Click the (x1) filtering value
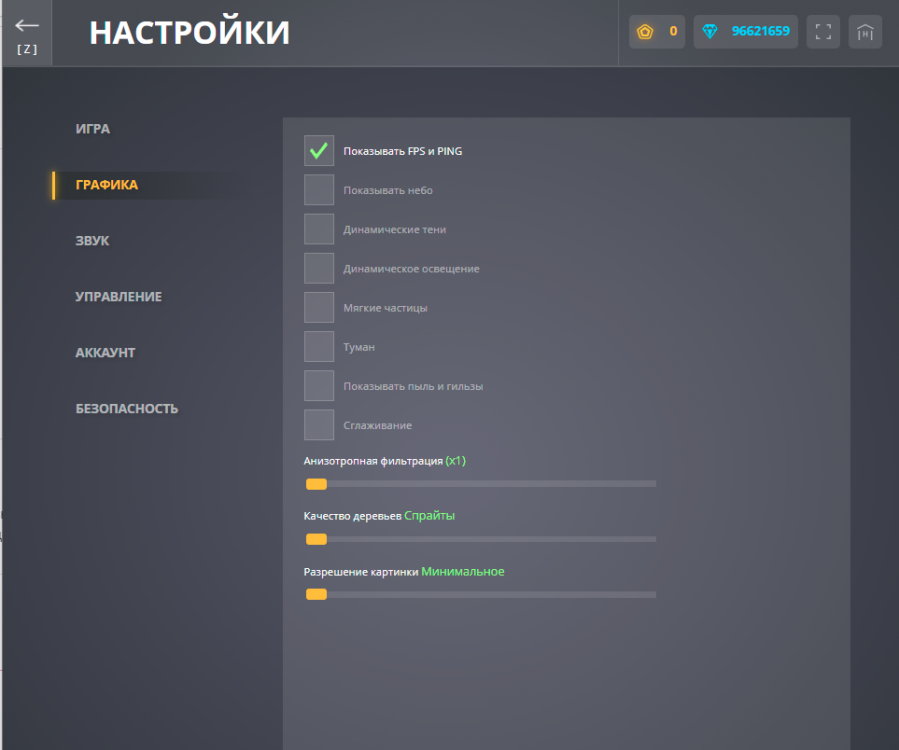 (456, 461)
